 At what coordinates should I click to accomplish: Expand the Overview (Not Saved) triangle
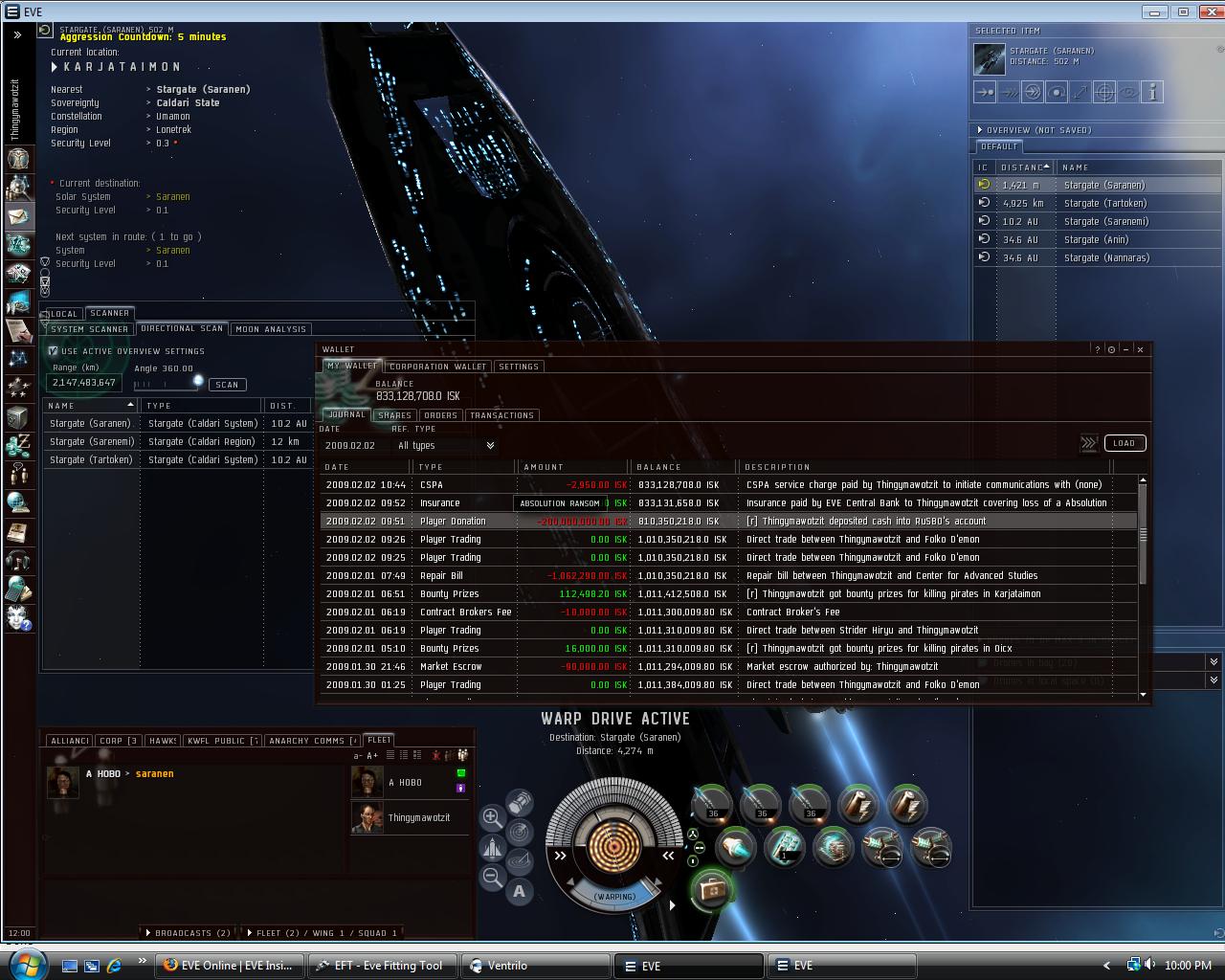pyautogui.click(x=980, y=130)
